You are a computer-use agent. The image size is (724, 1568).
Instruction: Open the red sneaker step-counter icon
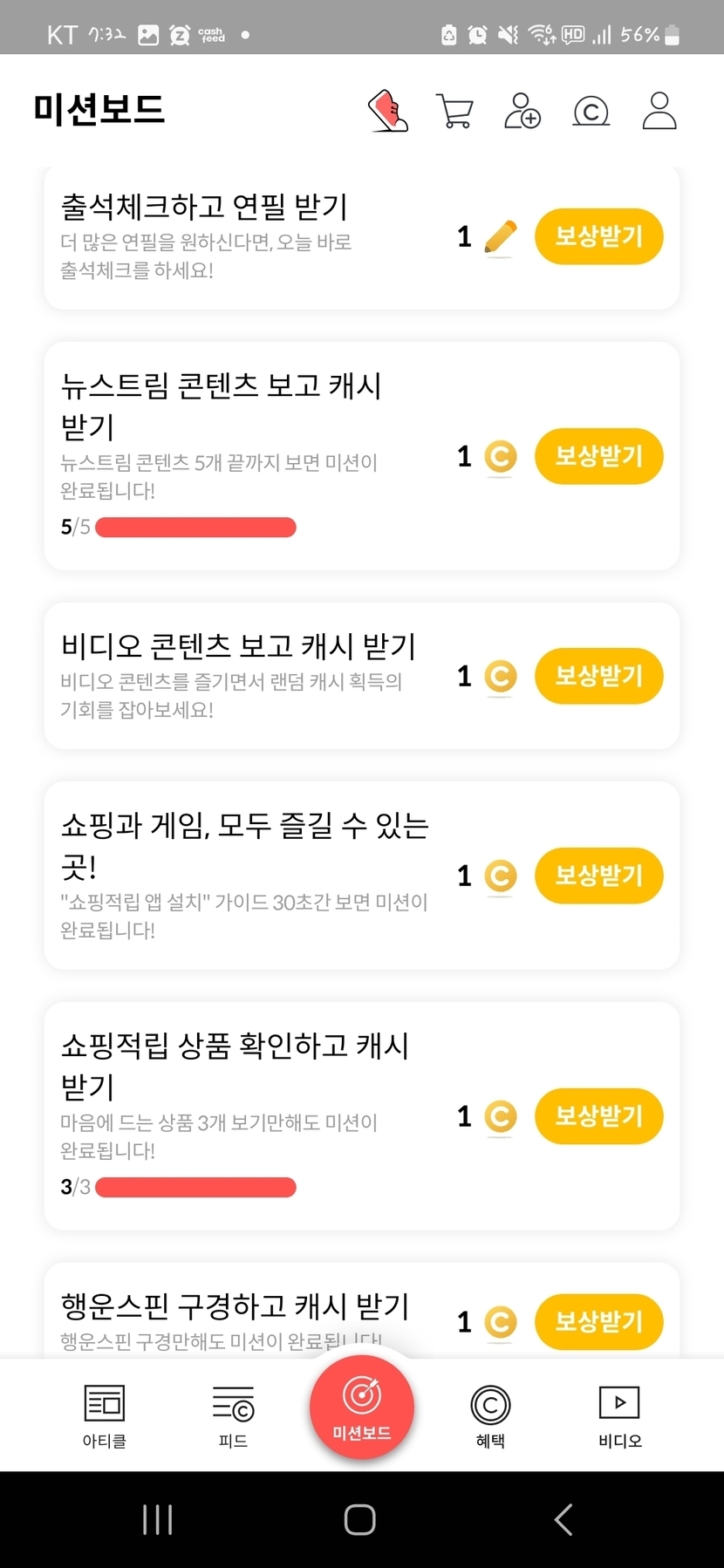pyautogui.click(x=389, y=111)
